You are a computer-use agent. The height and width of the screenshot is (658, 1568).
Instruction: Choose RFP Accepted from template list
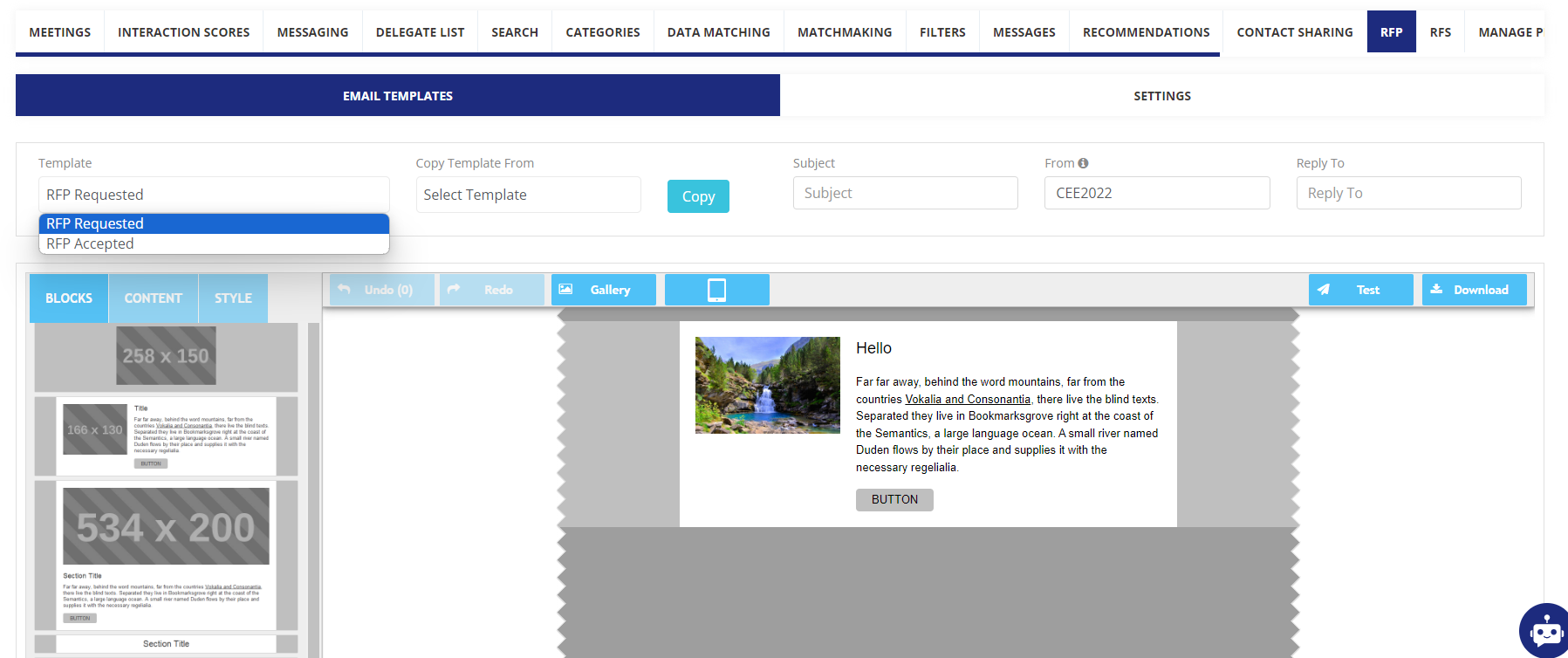[214, 243]
